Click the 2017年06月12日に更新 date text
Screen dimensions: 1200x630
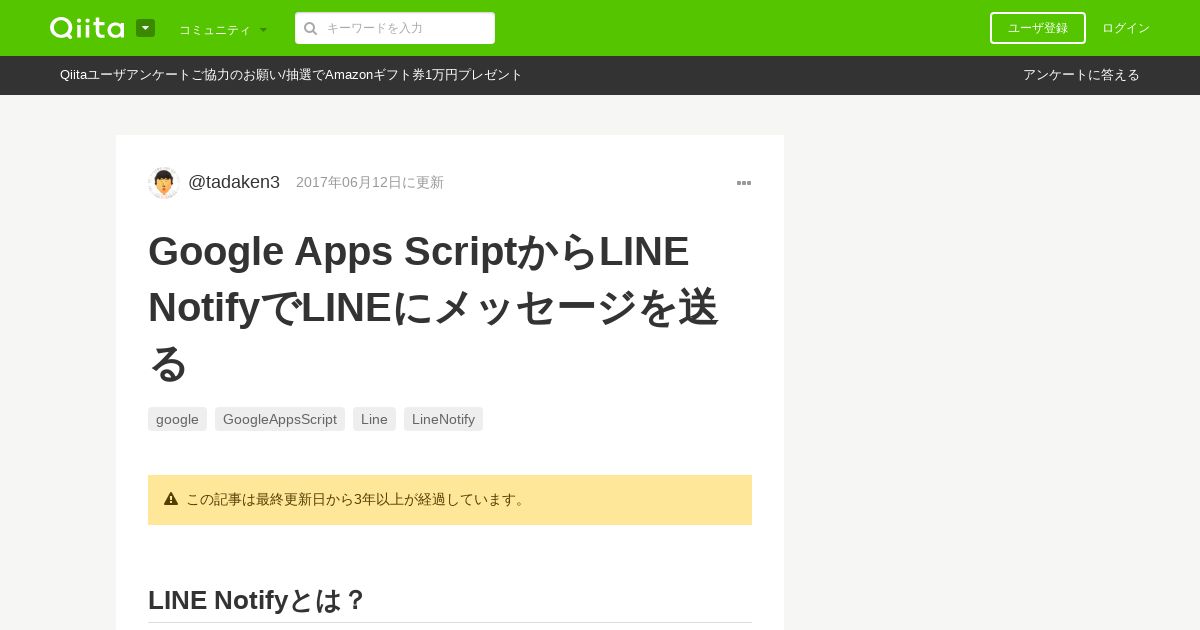pyautogui.click(x=370, y=182)
